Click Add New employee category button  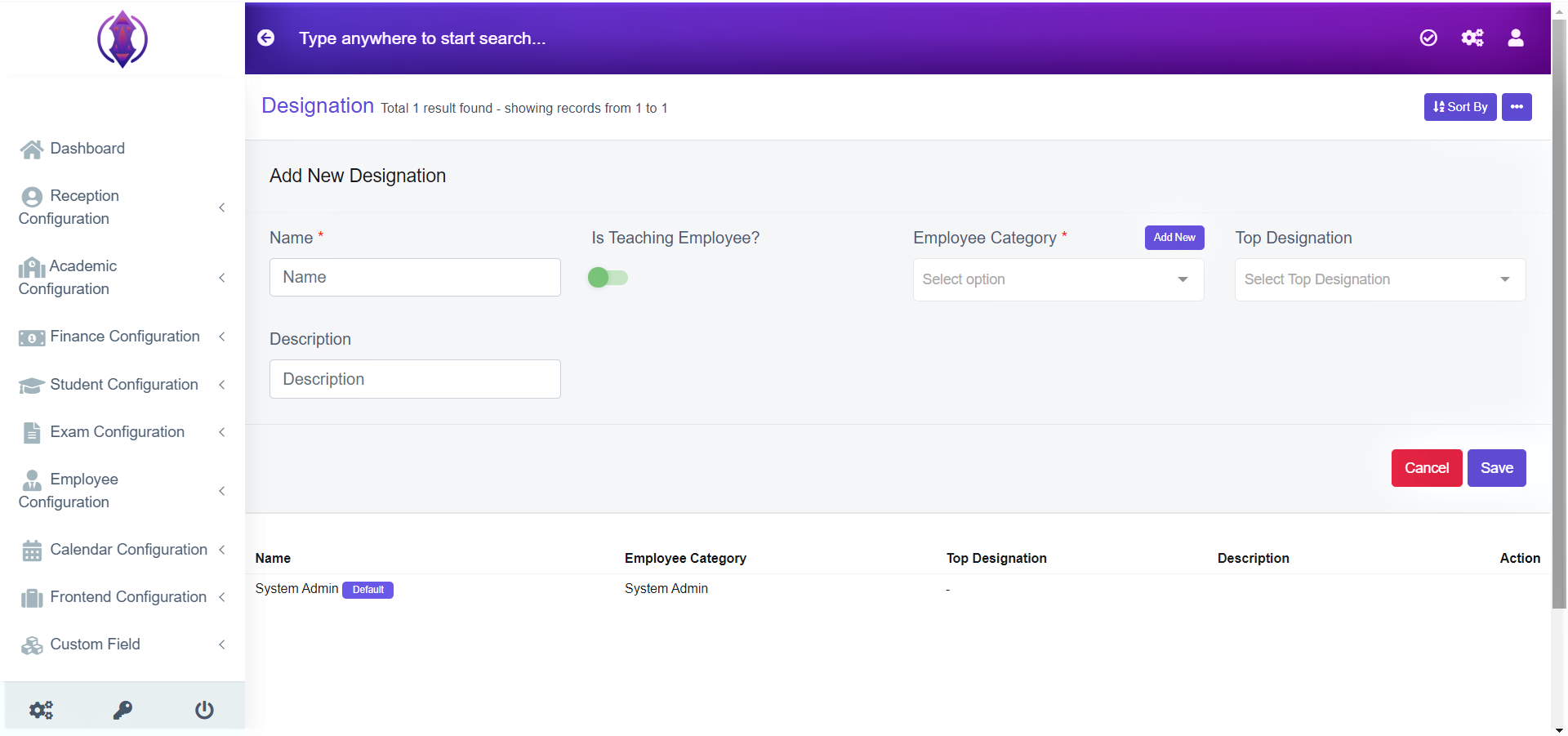tap(1174, 238)
